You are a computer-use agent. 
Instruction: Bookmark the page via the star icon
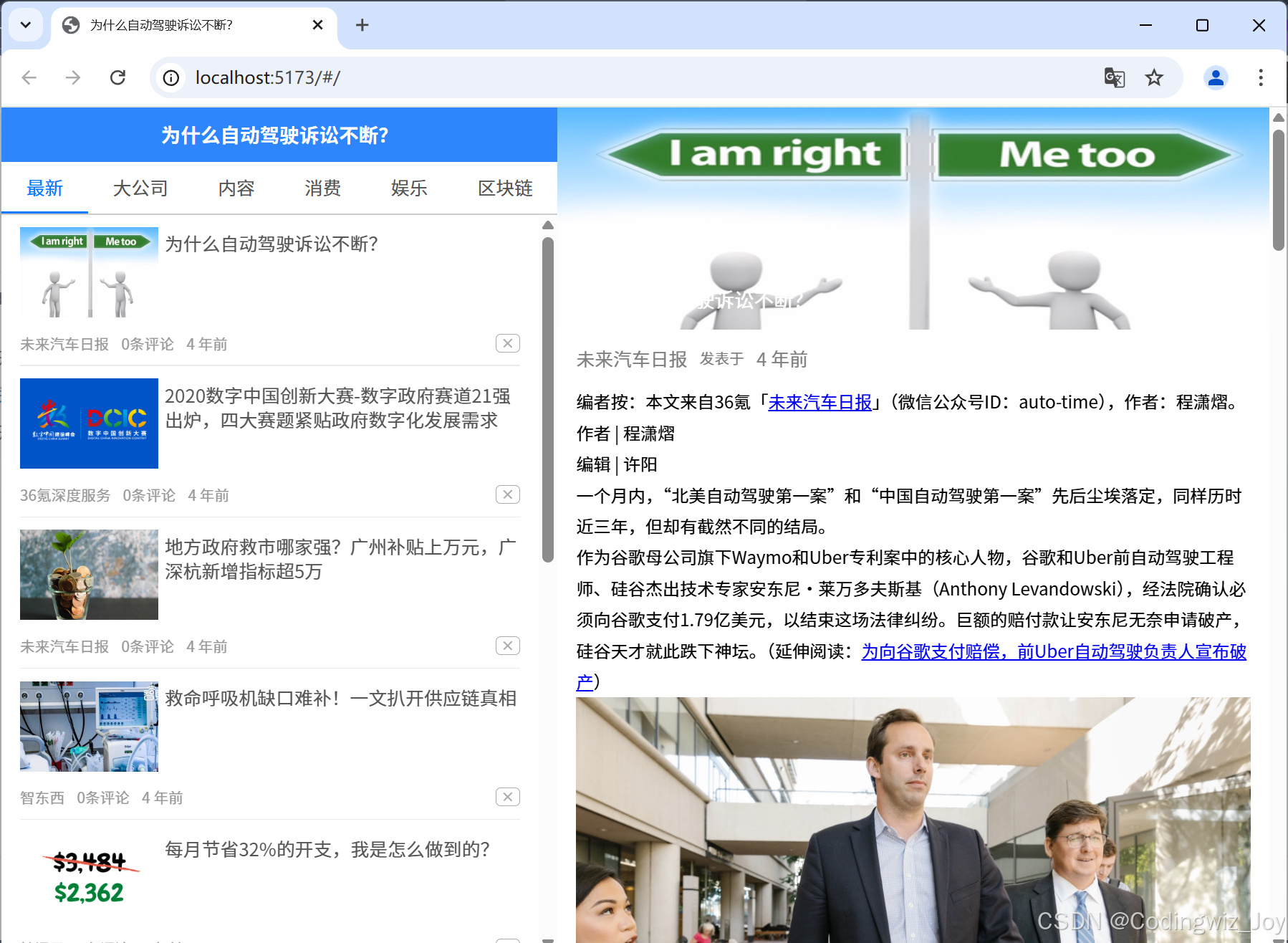[1154, 77]
